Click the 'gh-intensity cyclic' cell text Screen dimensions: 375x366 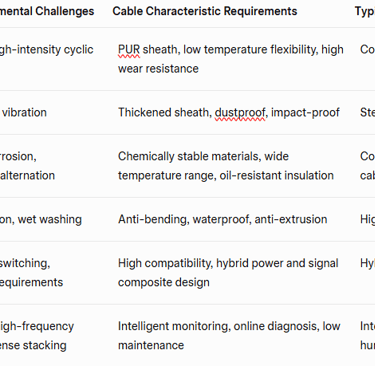click(47, 50)
